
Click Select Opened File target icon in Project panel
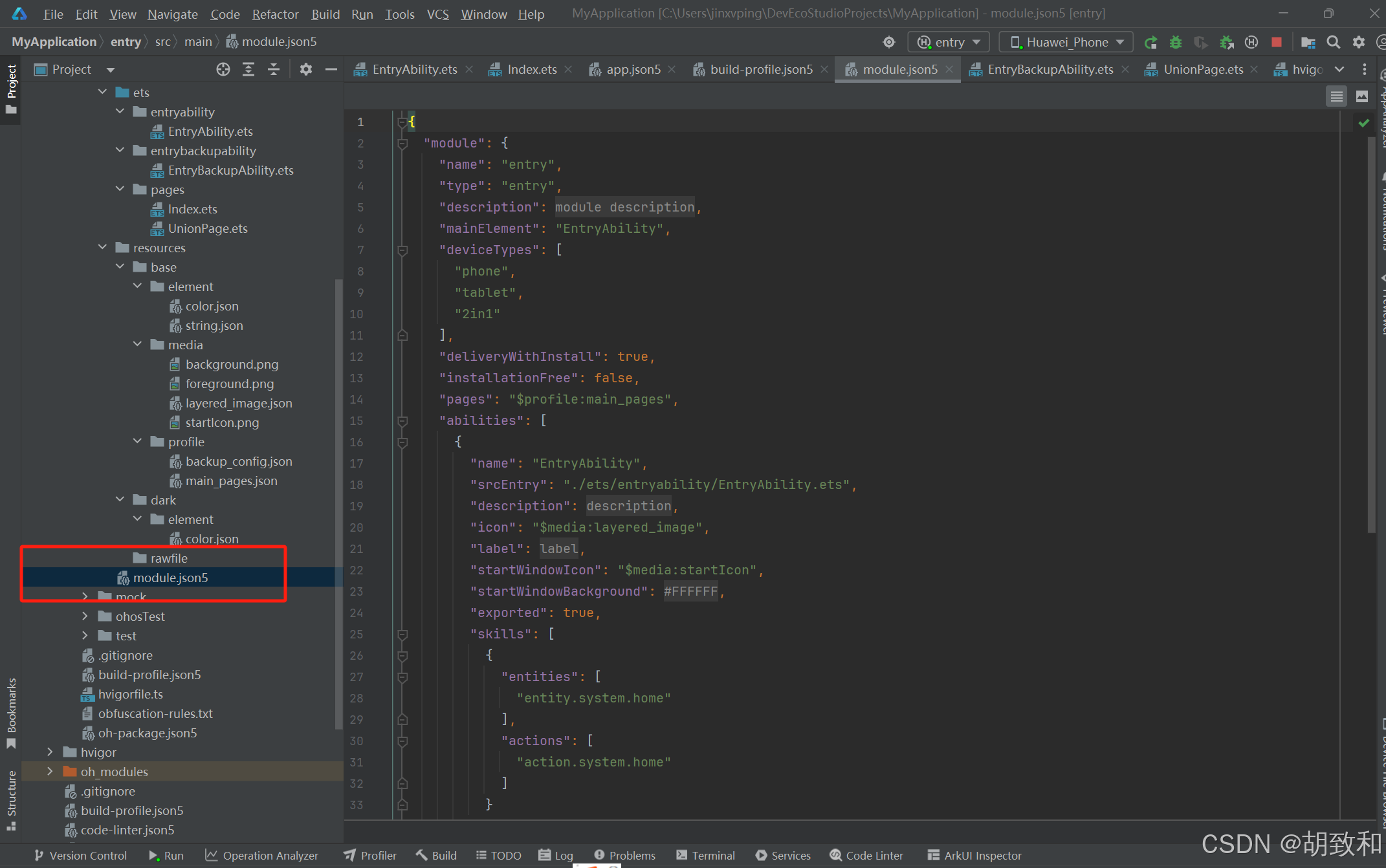223,69
